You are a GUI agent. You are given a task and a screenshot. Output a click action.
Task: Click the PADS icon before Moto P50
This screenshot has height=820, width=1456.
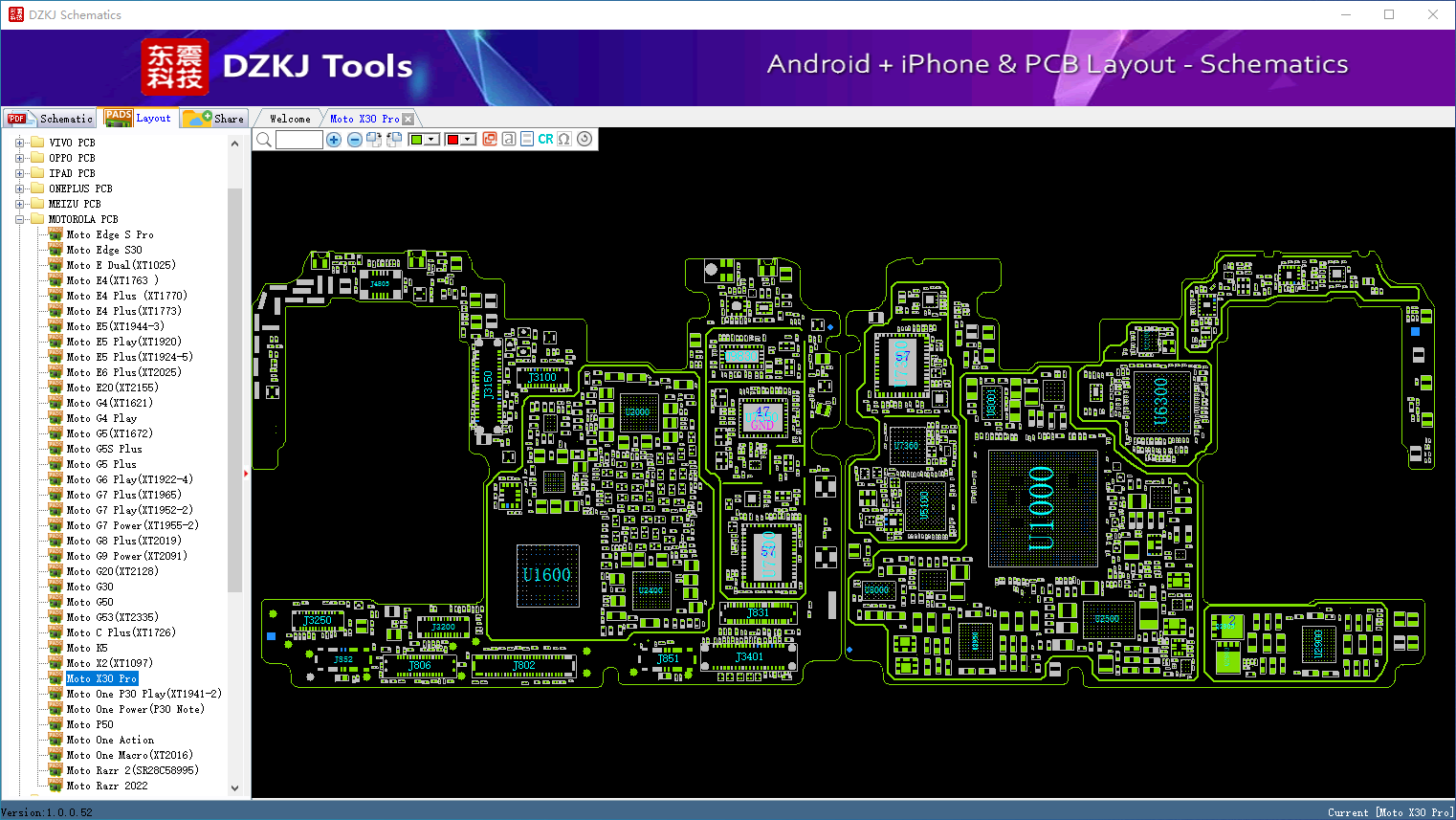(x=55, y=724)
